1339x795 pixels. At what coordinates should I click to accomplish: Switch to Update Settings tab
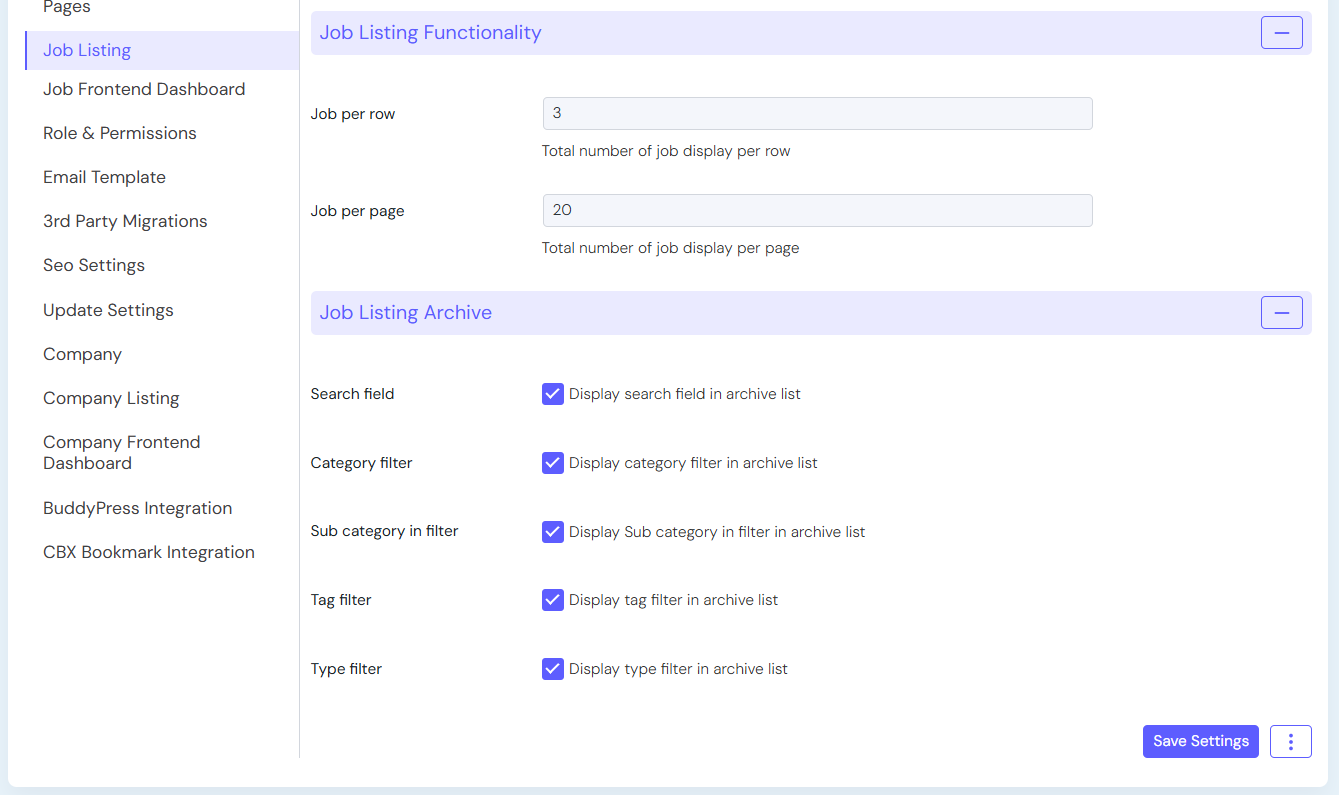coord(108,310)
